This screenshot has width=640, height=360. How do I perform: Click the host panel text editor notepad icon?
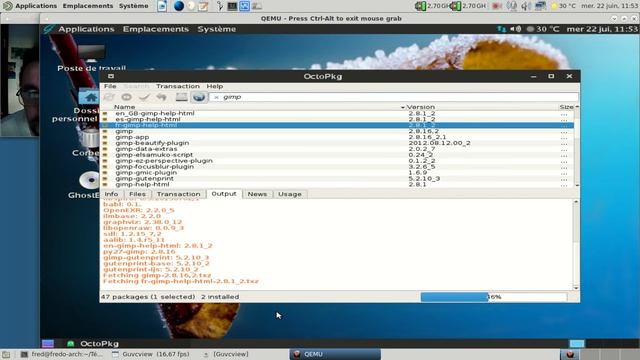203,6
